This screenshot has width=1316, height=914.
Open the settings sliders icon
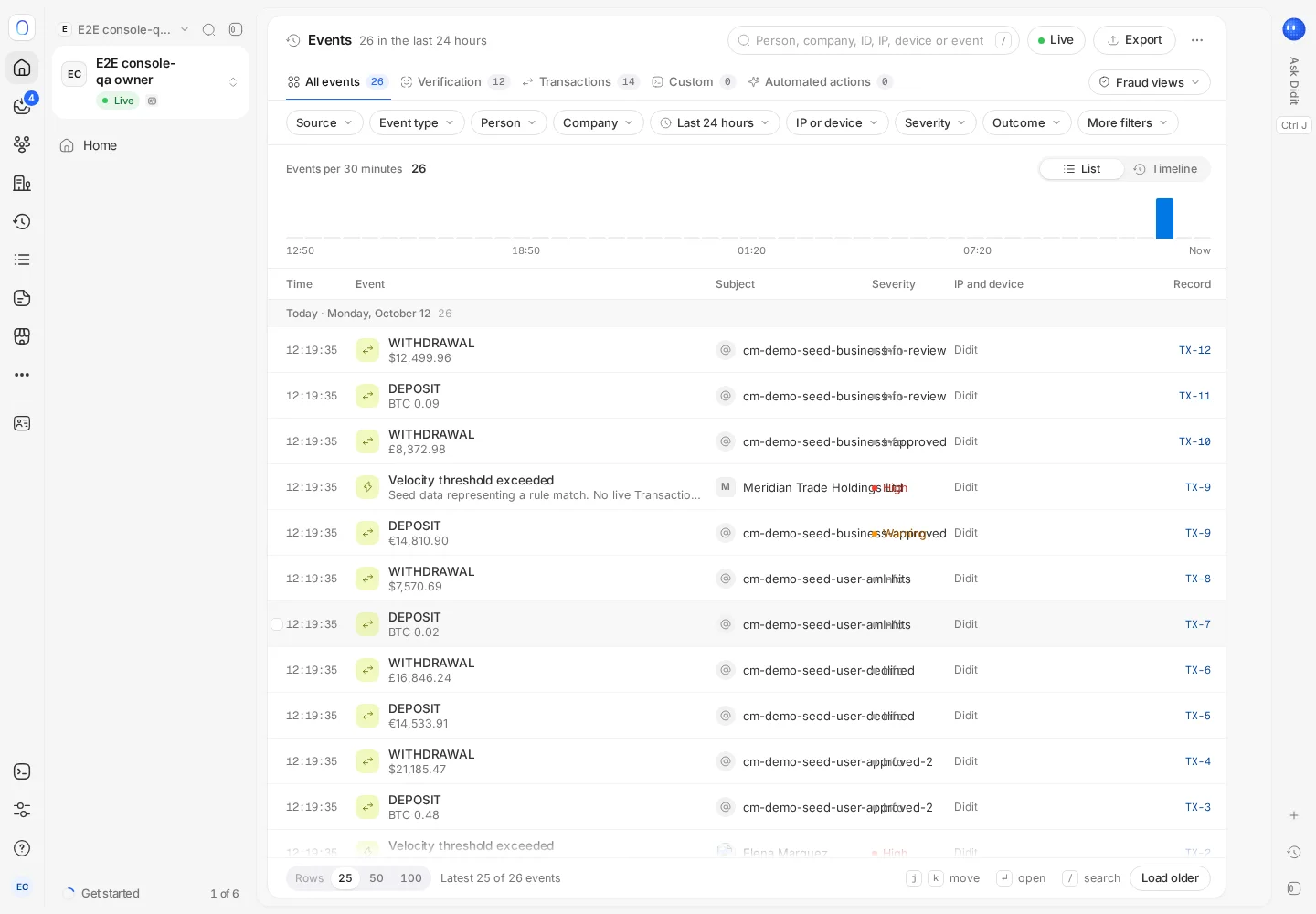(x=22, y=810)
